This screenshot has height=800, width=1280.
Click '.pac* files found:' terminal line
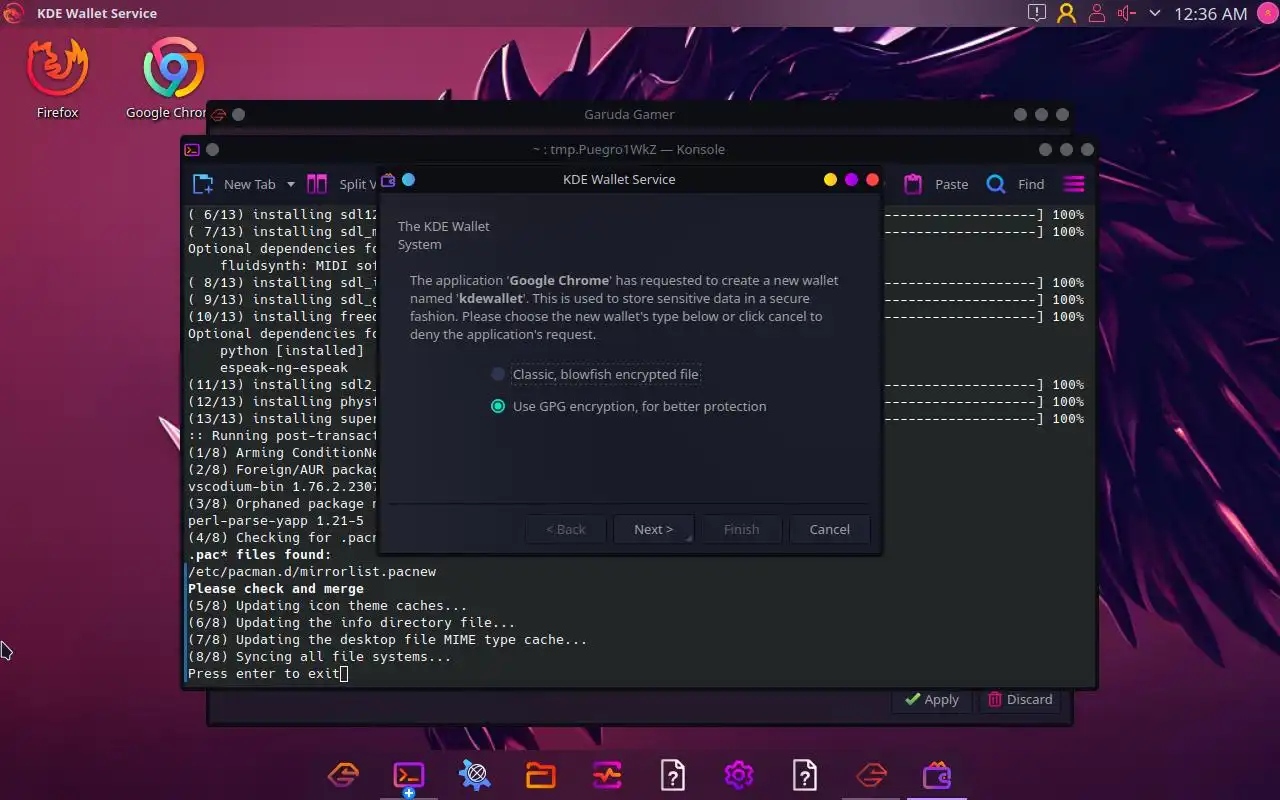260,555
